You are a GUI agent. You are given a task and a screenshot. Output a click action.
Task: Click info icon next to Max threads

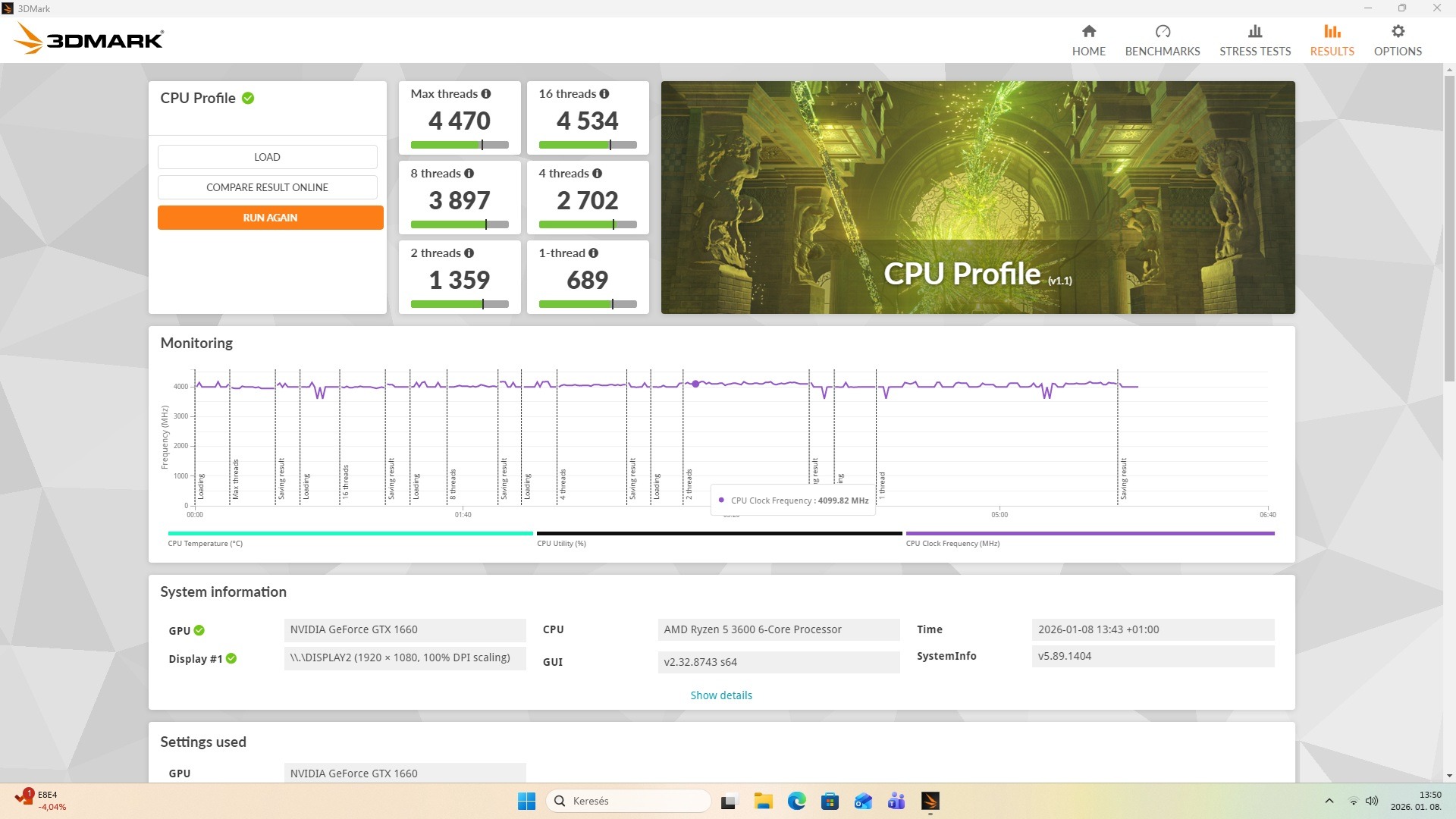[x=486, y=94]
